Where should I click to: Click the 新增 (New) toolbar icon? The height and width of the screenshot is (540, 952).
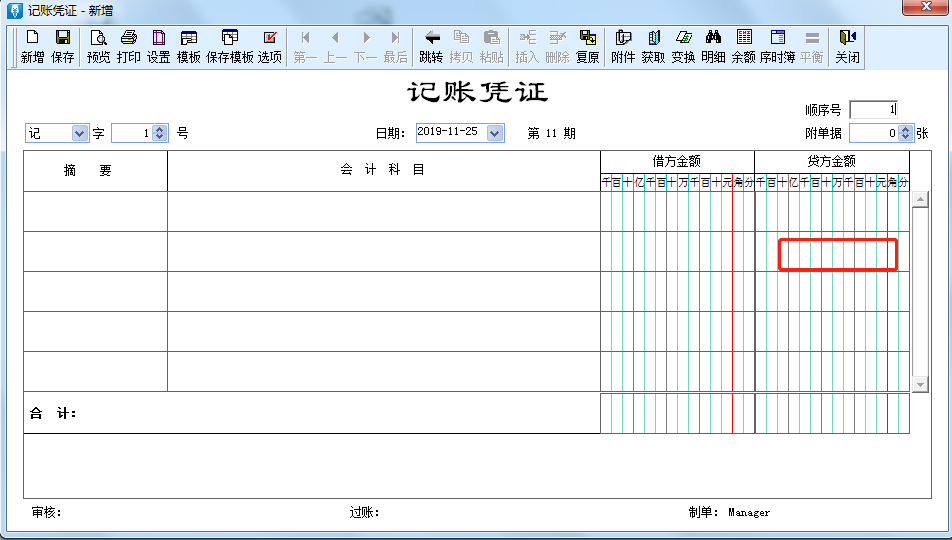[x=32, y=46]
